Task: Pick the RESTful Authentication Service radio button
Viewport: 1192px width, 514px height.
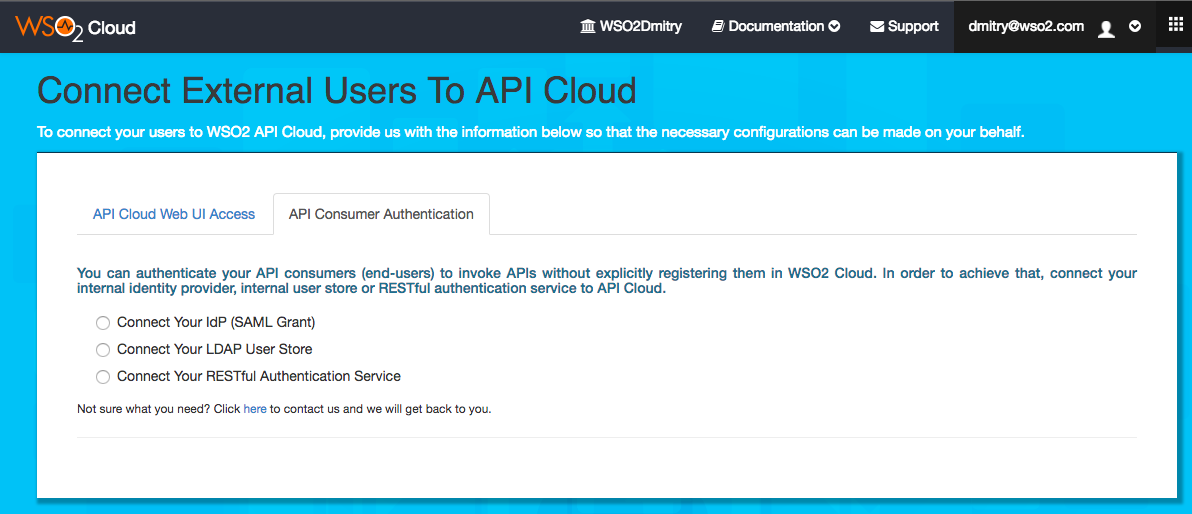Action: 102,377
